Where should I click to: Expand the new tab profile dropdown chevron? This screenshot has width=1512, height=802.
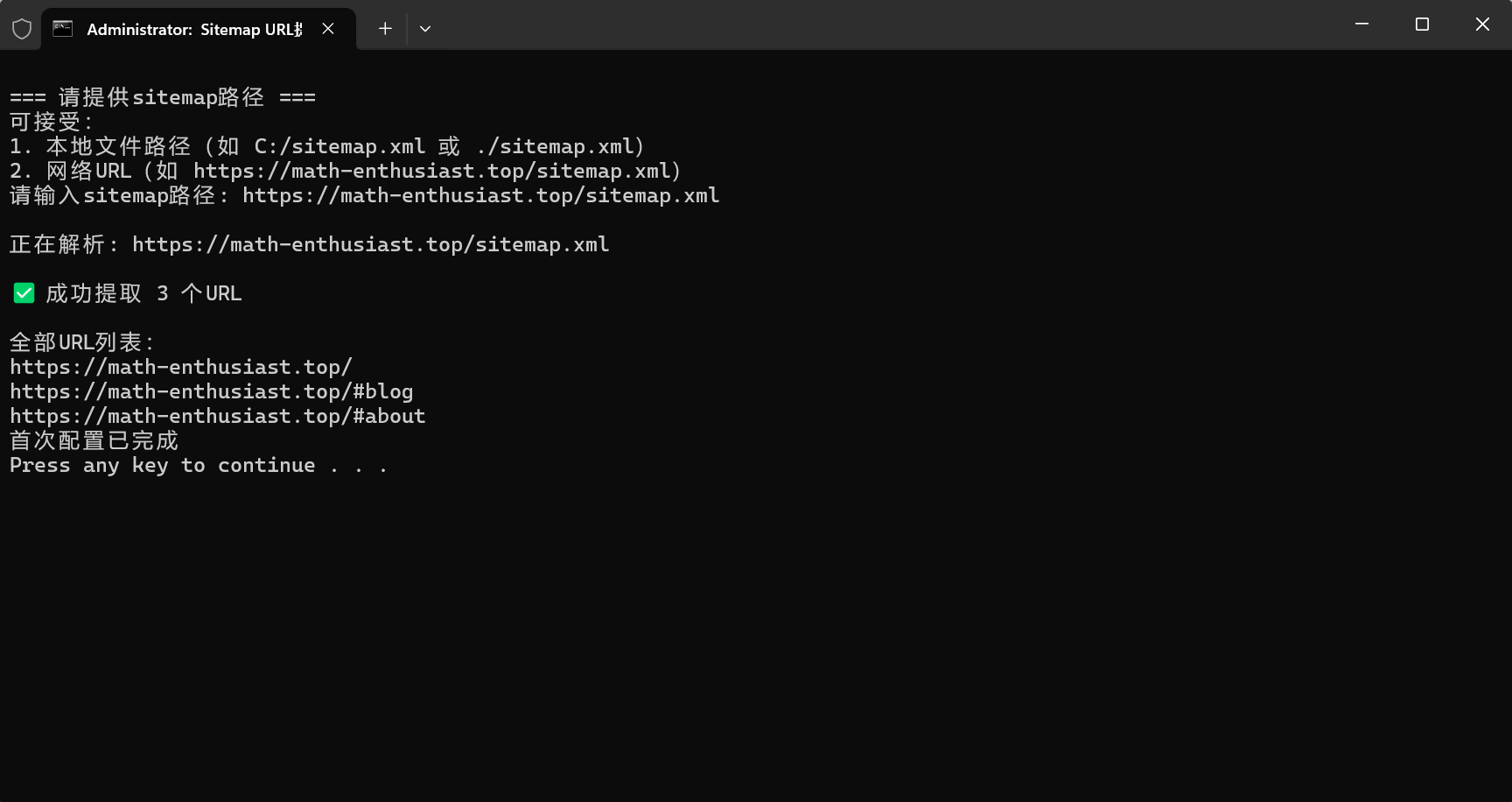click(425, 29)
